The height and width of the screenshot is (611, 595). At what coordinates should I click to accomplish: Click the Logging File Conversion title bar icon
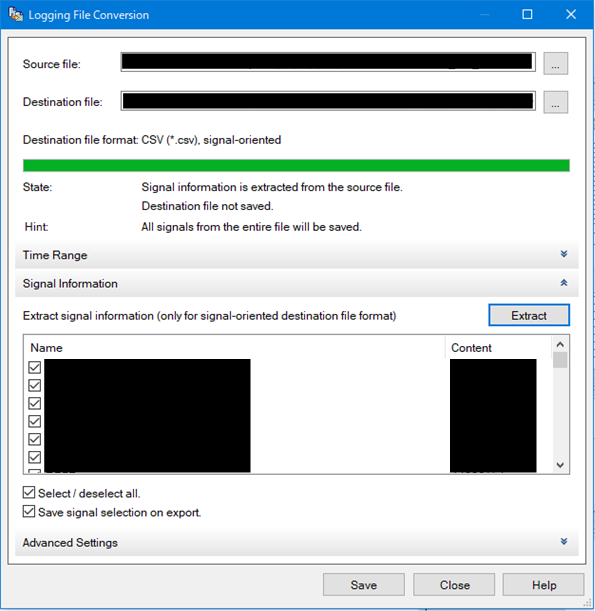point(16,14)
